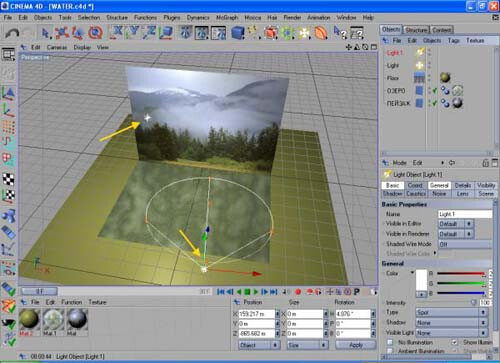The image size is (500, 363).
Task: Select Light.1 in the object manager
Action: [395, 53]
